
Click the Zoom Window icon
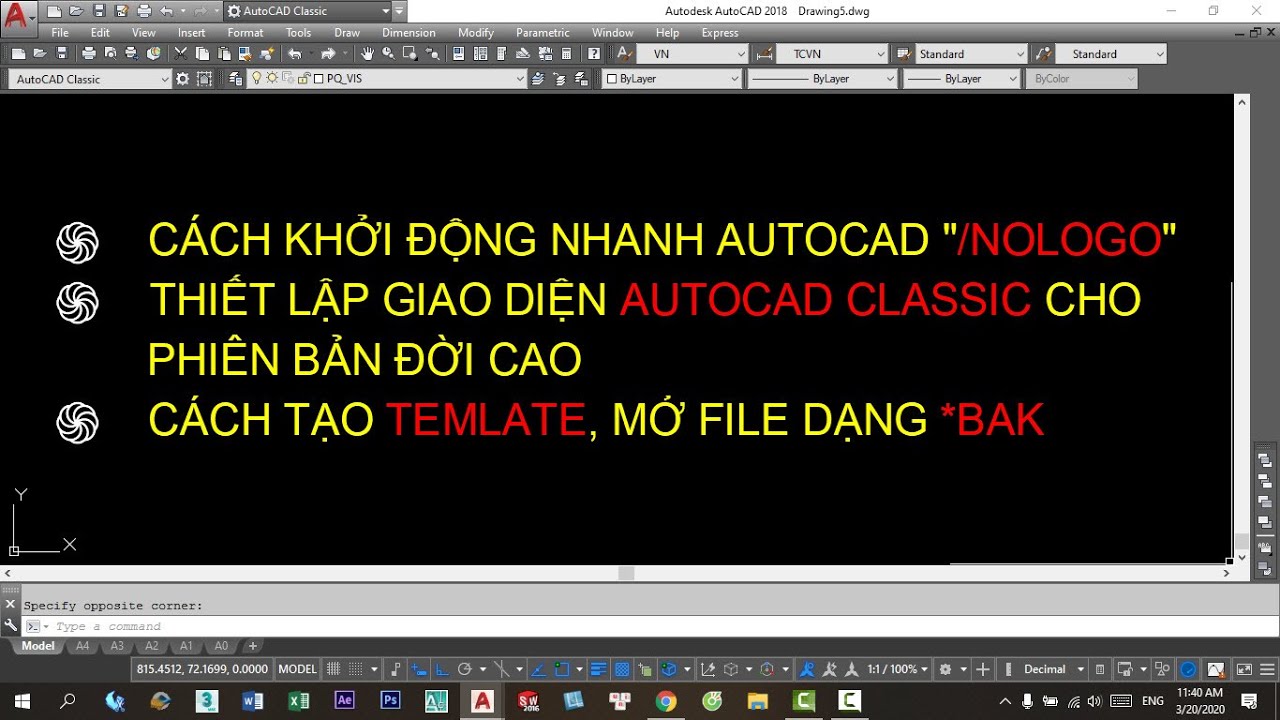coord(410,53)
